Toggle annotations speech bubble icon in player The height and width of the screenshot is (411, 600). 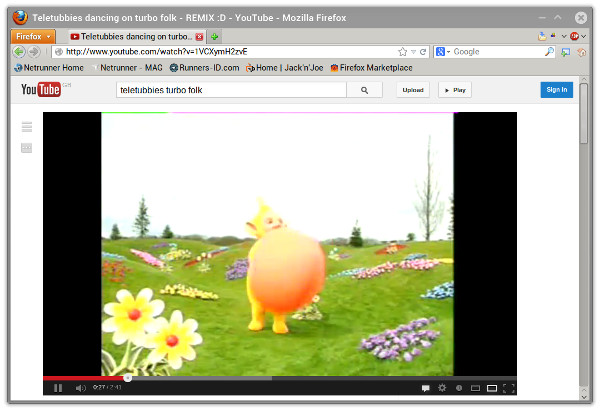pyautogui.click(x=425, y=388)
